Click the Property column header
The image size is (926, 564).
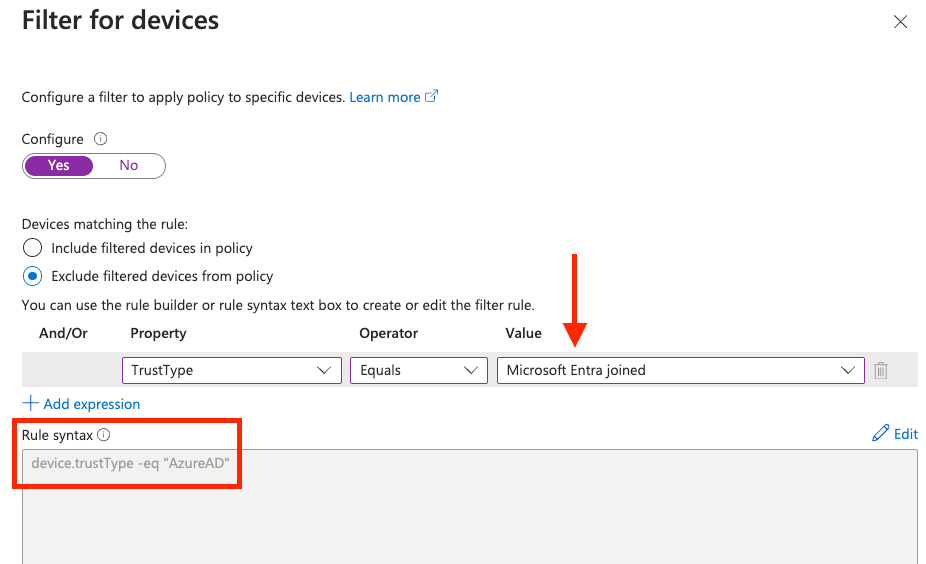[x=158, y=333]
